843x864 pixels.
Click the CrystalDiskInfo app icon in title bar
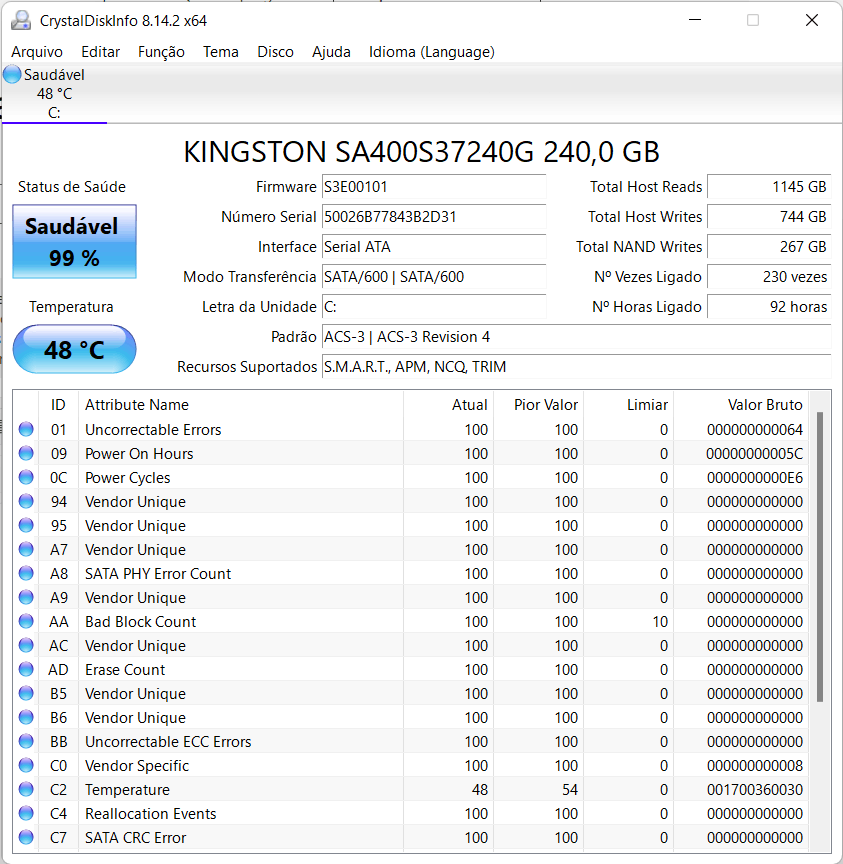21,20
